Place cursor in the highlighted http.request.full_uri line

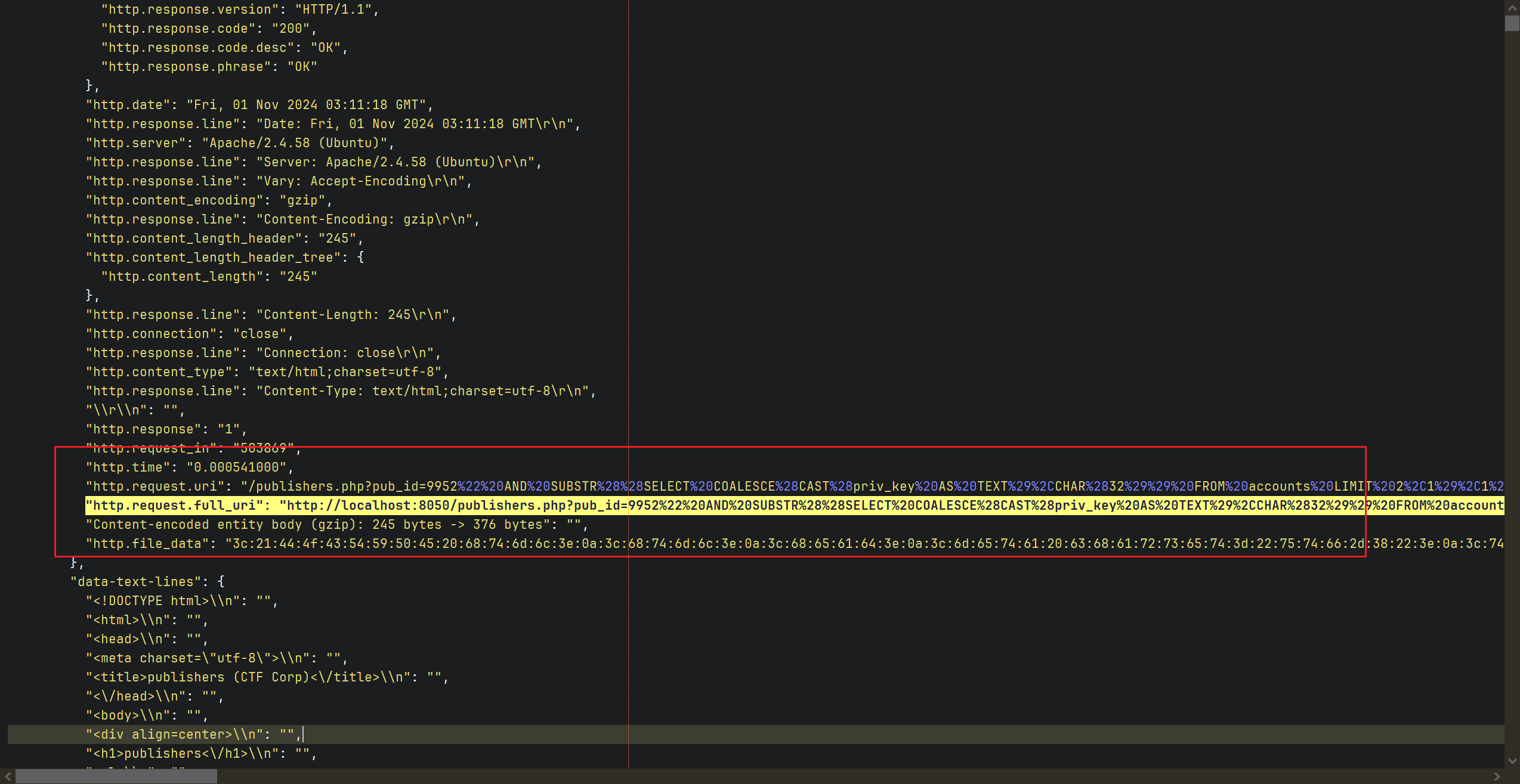tap(716, 506)
